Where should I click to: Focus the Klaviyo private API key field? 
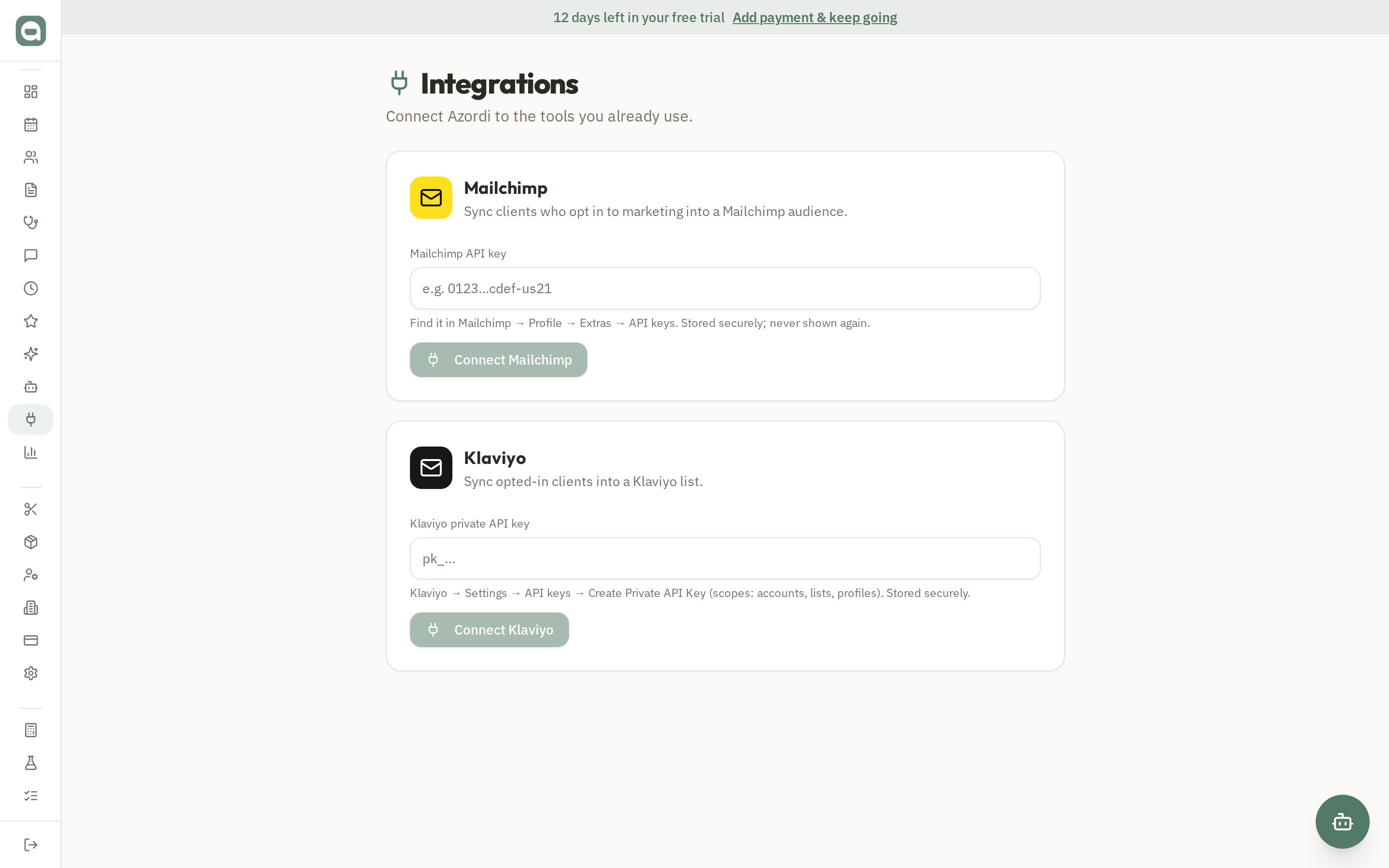[x=725, y=558]
